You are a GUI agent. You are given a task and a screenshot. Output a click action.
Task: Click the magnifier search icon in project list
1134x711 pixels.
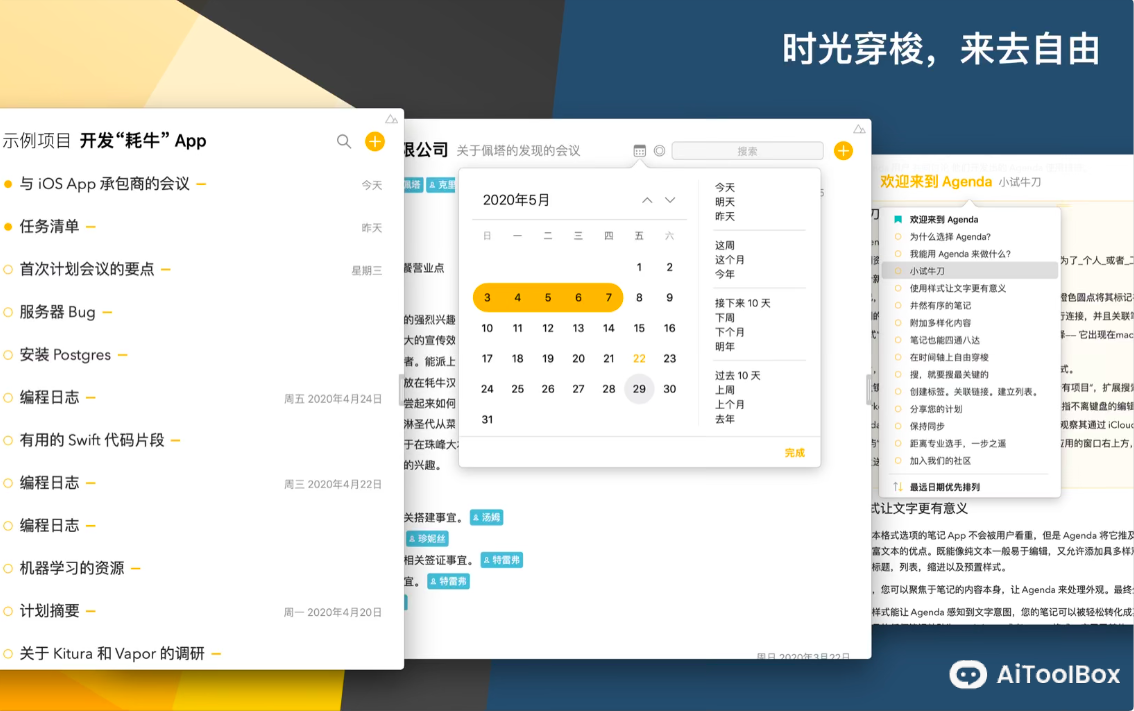pyautogui.click(x=344, y=141)
